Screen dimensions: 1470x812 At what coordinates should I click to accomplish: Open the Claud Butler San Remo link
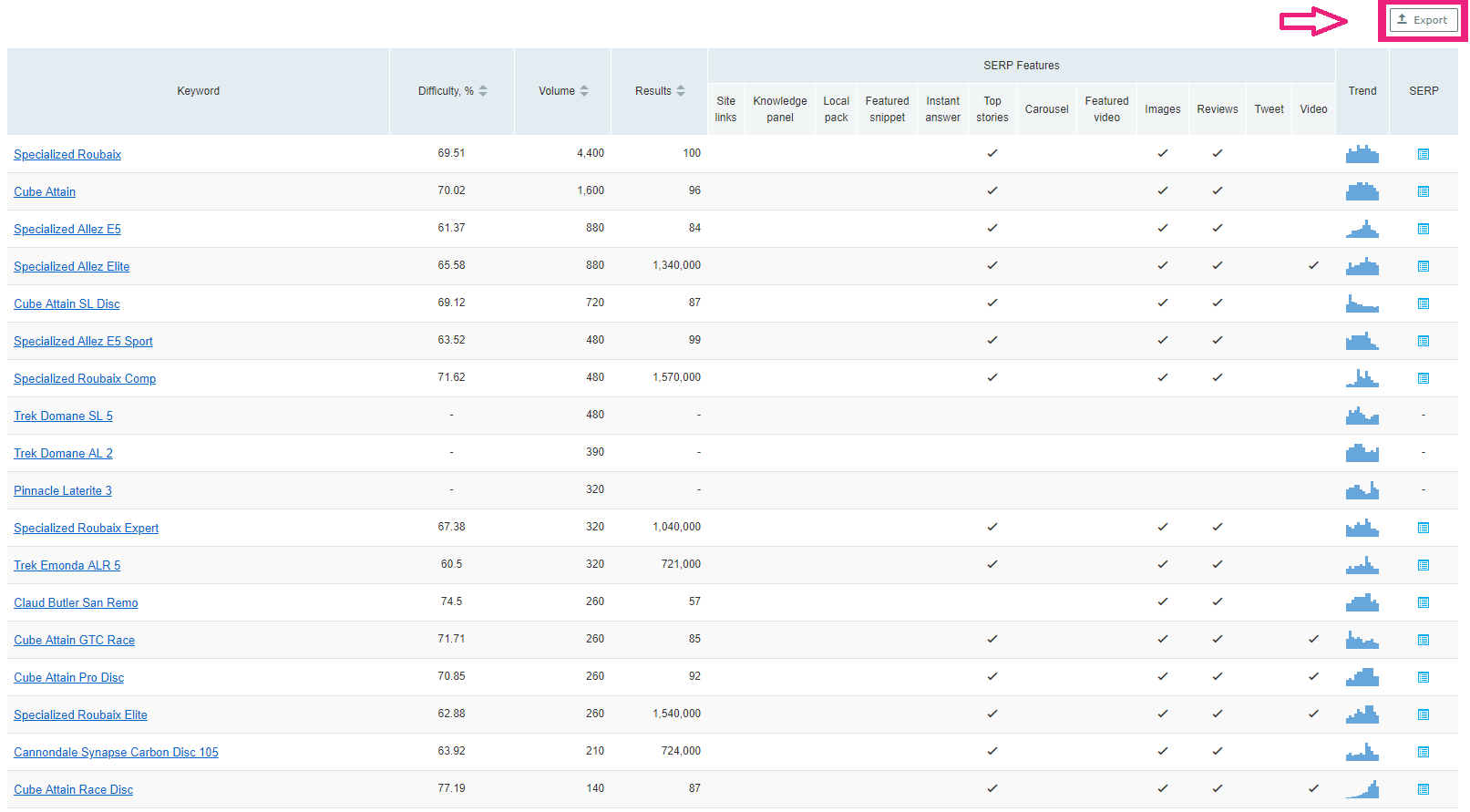[x=76, y=603]
